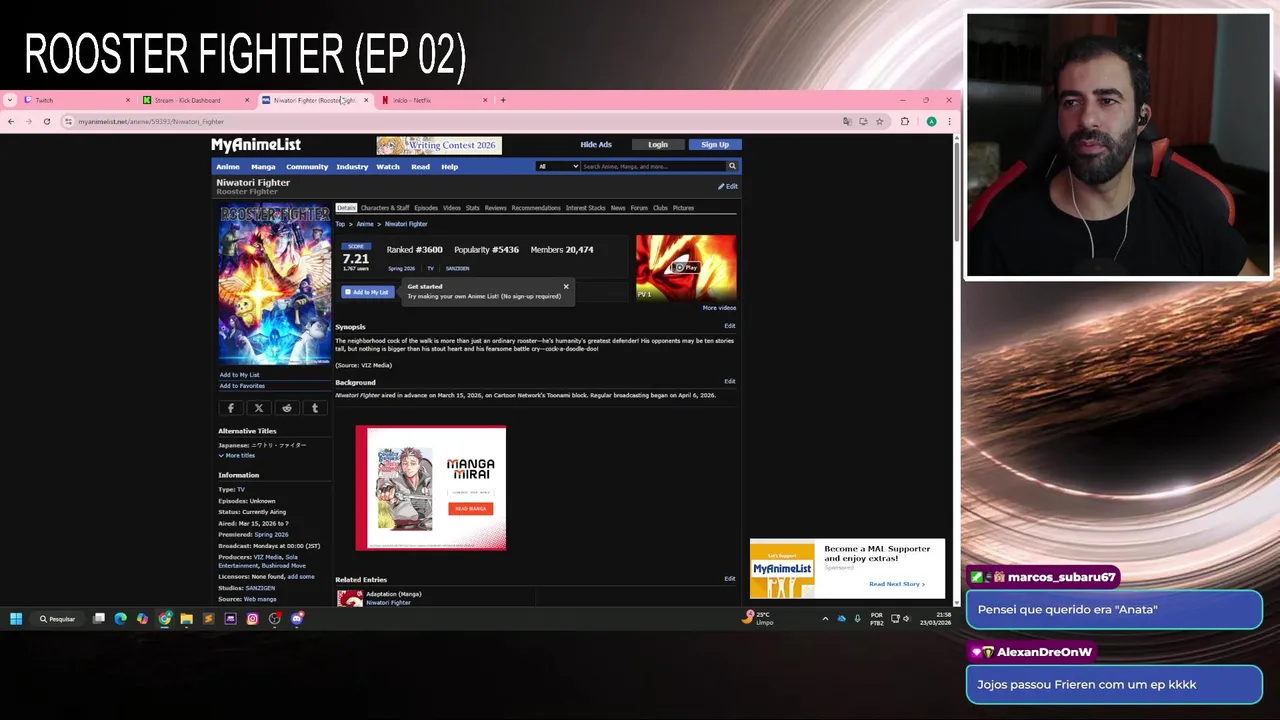Open the Community menu
Viewport: 1280px width, 720px height.
(307, 167)
